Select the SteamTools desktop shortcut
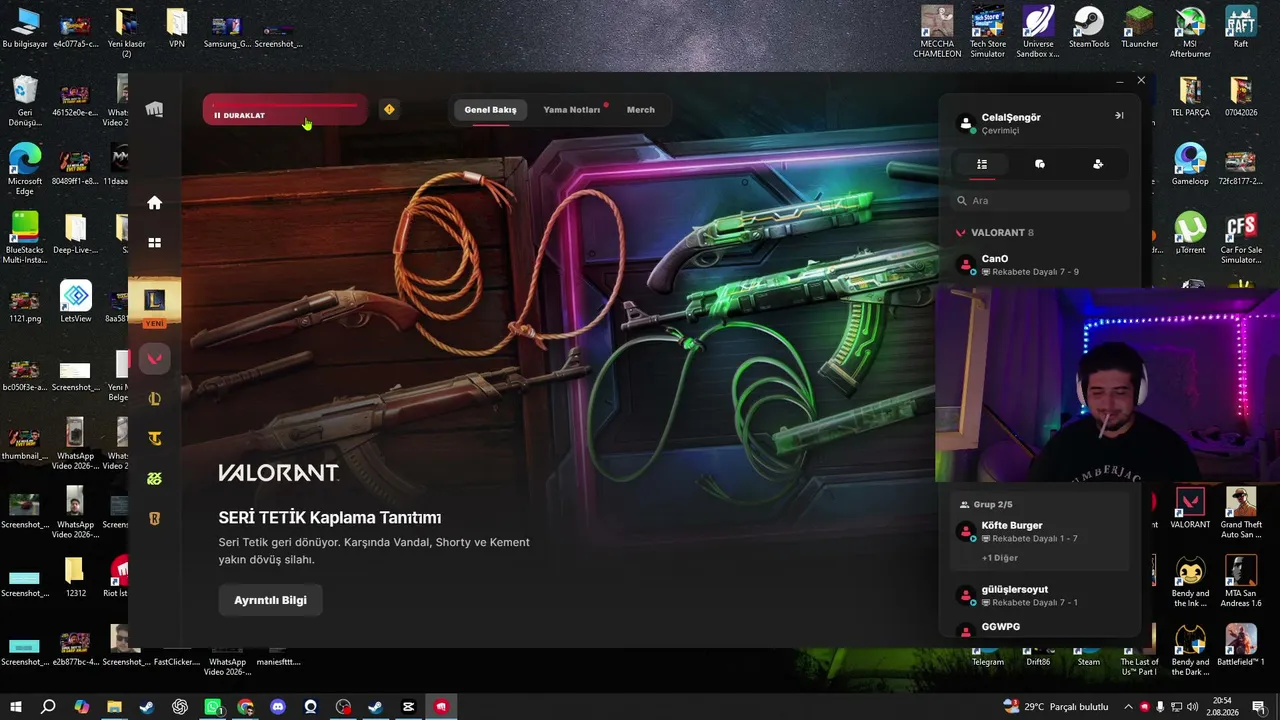The width and height of the screenshot is (1280, 720). [1089, 29]
